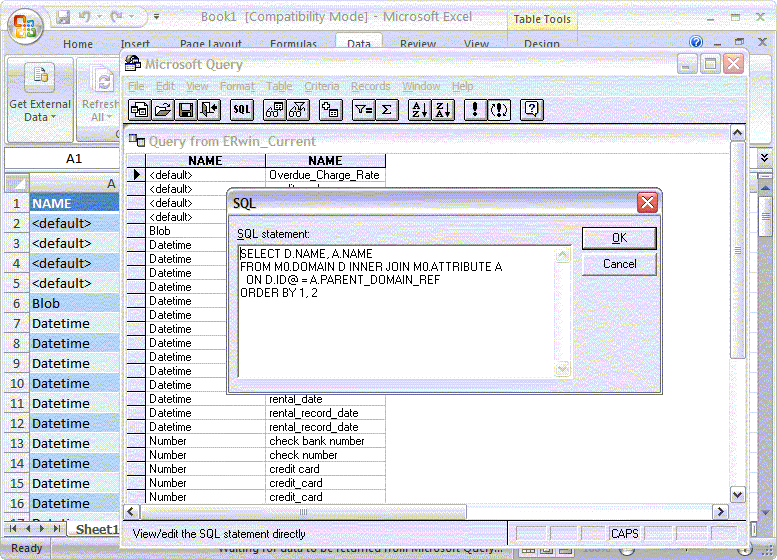The height and width of the screenshot is (560, 777).
Task: Select the Overdue_Charge_Rate cell
Action: click(325, 175)
